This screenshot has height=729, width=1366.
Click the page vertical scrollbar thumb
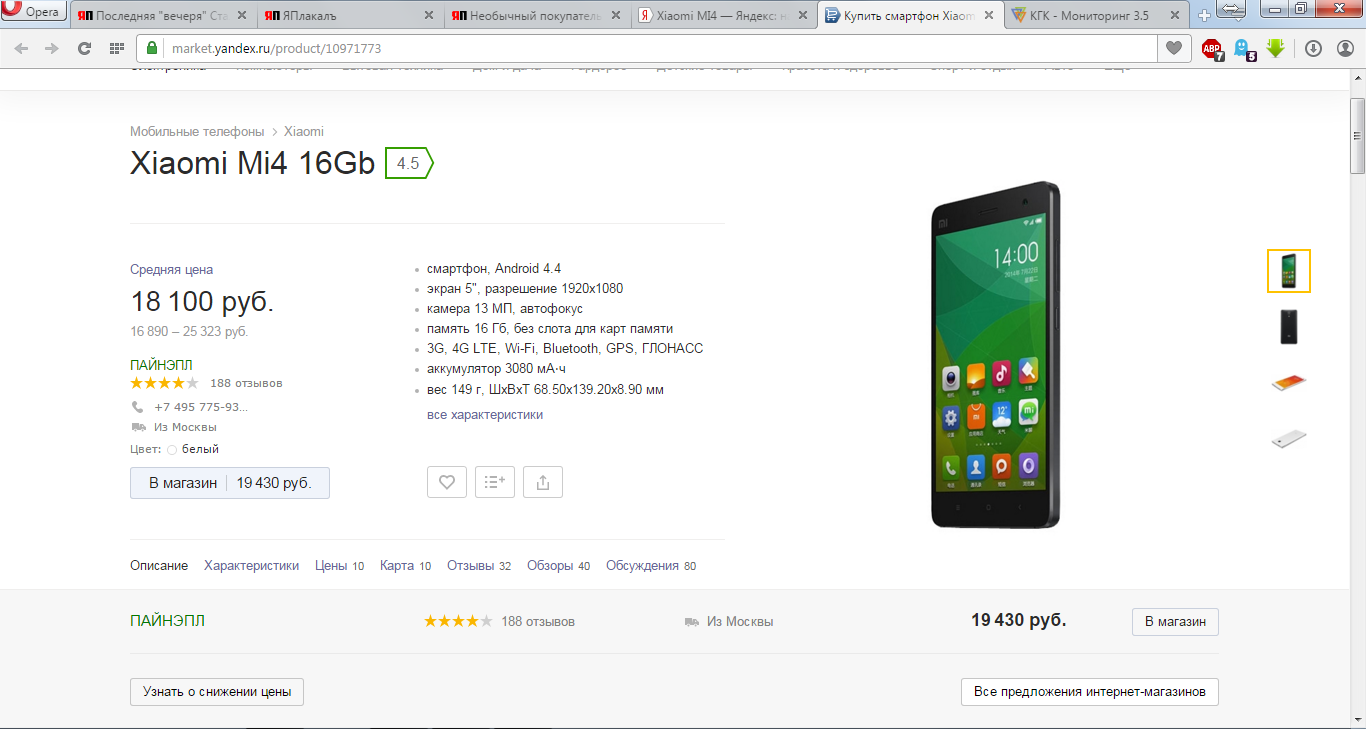pos(1357,137)
